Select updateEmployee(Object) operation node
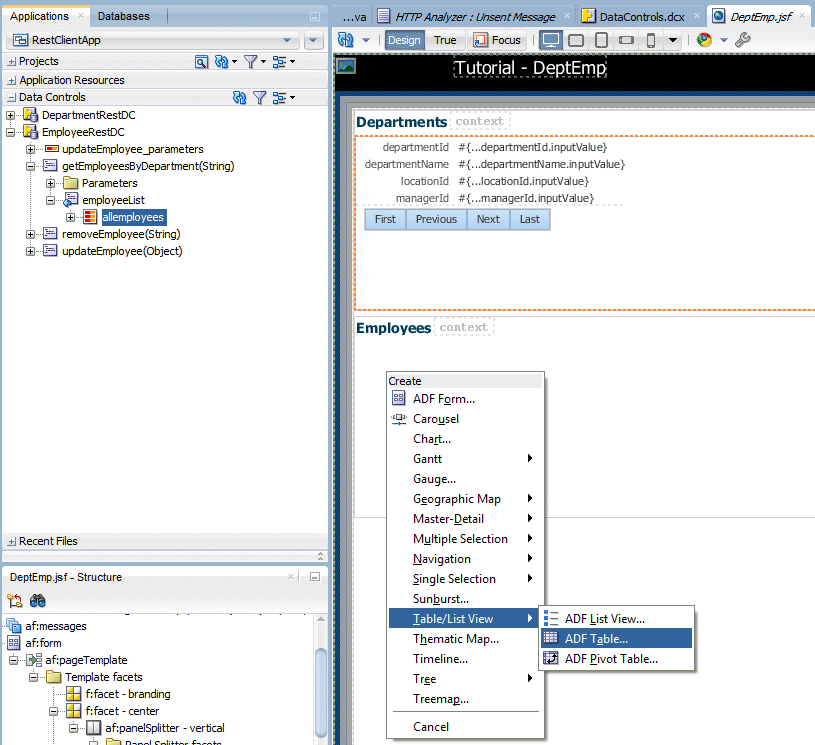The image size is (815, 745). 122,251
